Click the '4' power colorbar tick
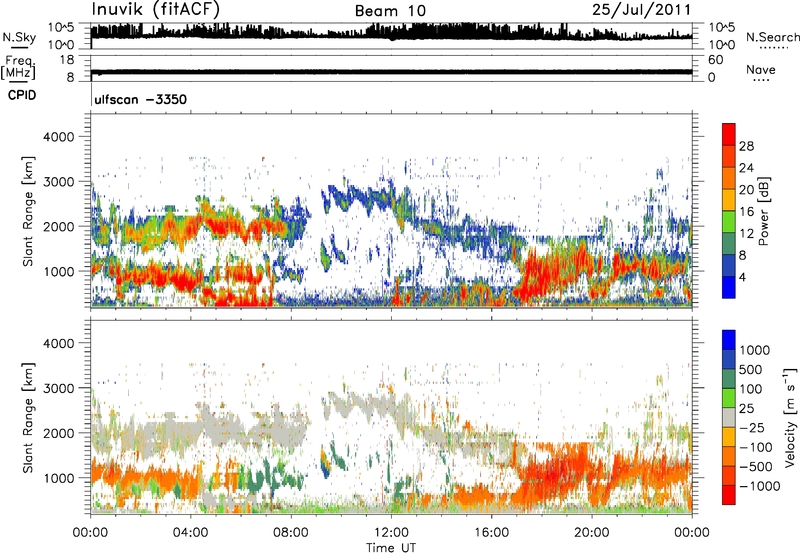Viewport: 800px width, 554px height. click(743, 277)
